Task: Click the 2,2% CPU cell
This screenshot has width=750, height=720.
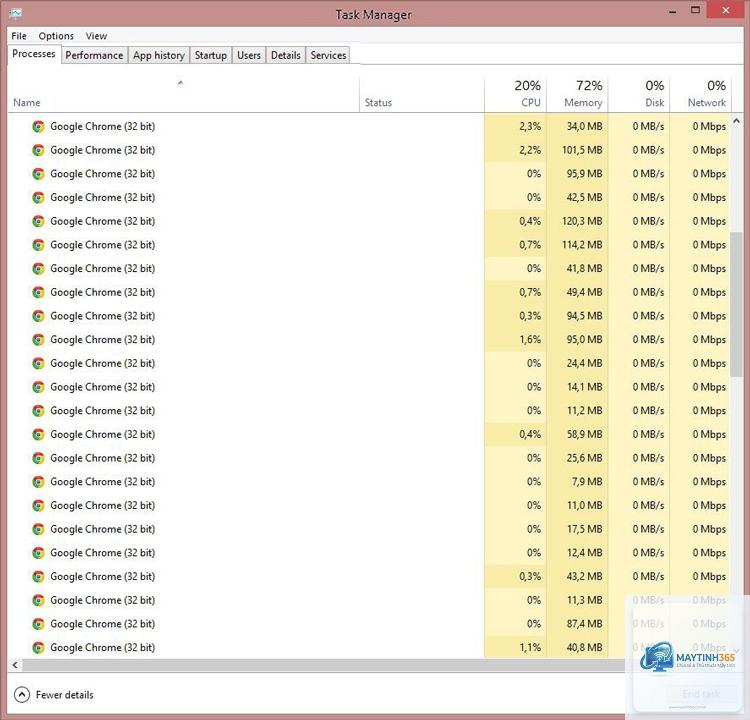Action: point(515,150)
